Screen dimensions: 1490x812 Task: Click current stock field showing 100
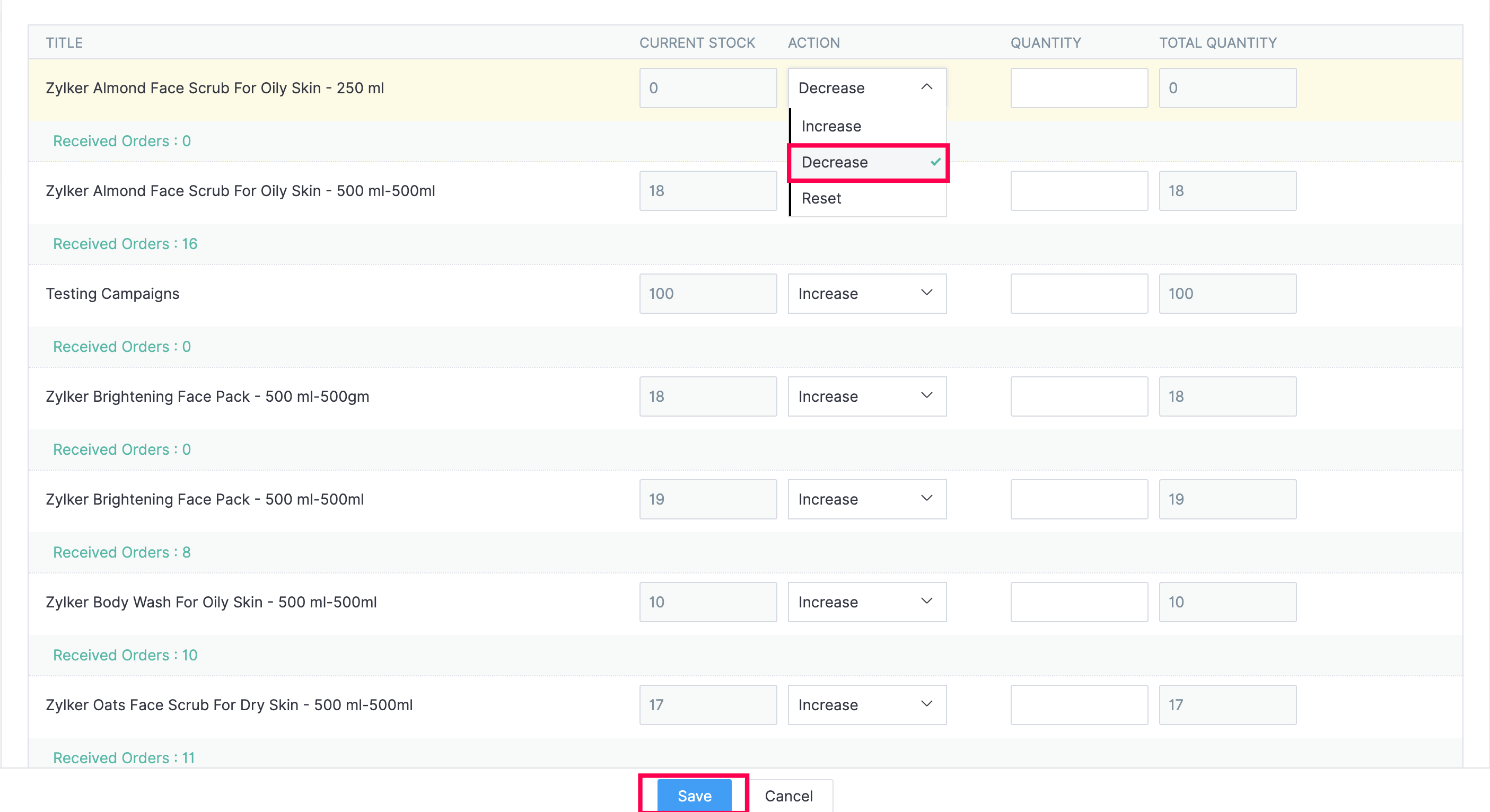coord(707,294)
